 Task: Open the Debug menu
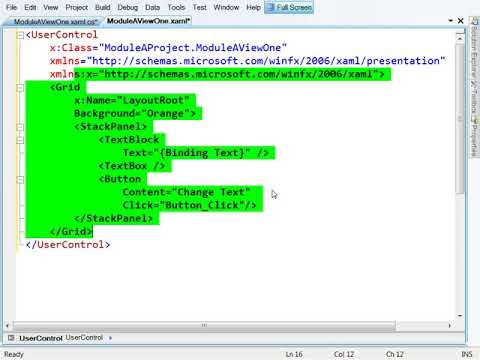pos(127,7)
